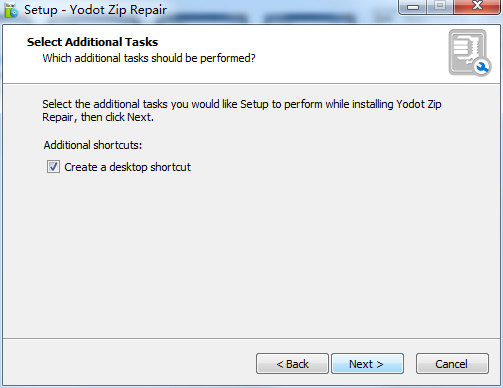
Task: Click the wrench badge on the wizard logo
Action: coord(482,68)
